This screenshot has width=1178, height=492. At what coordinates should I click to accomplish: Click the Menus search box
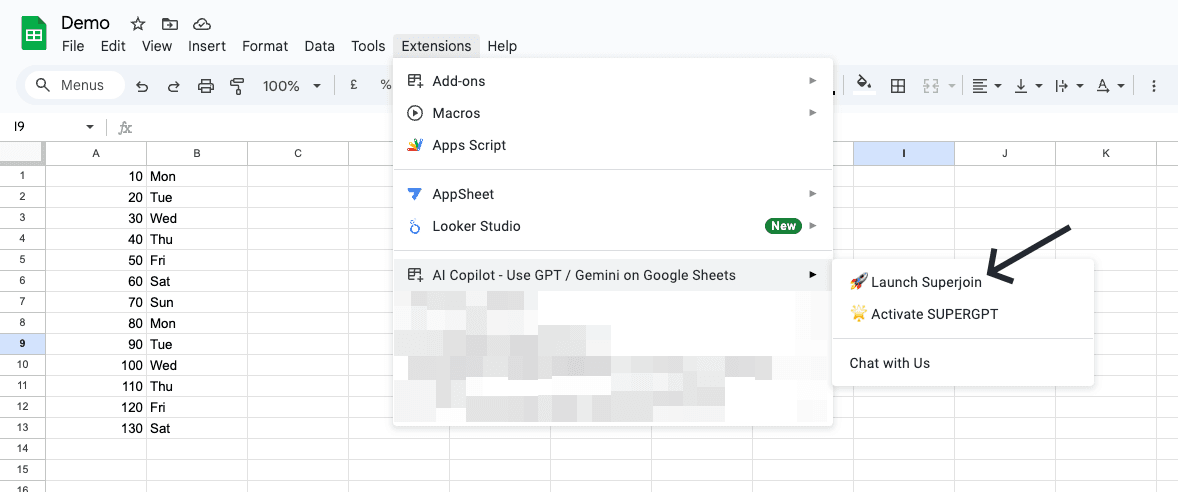75,86
